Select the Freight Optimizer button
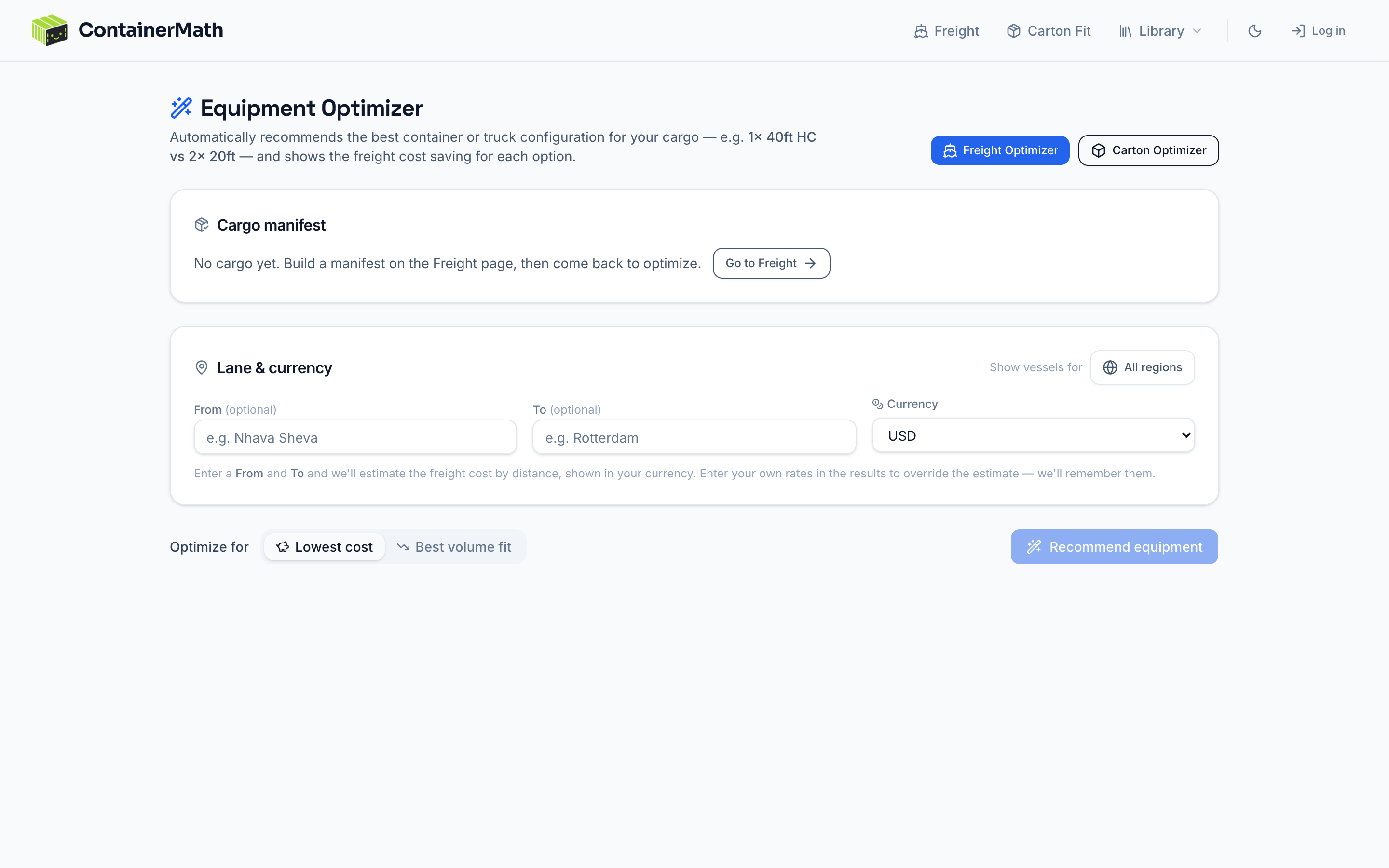Viewport: 1389px width, 868px height. 1000,150
